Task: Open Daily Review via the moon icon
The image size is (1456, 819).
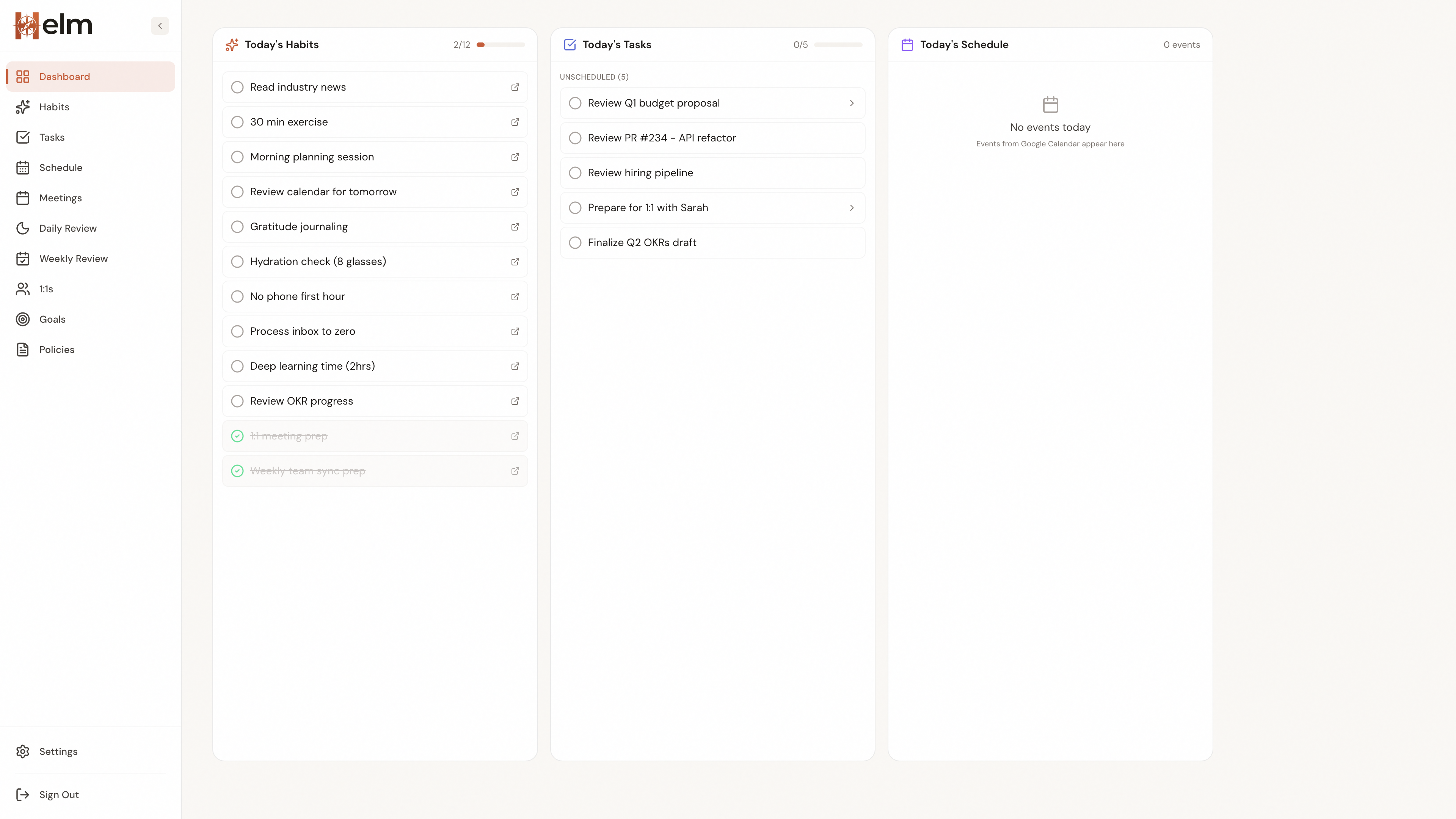Action: point(23,228)
